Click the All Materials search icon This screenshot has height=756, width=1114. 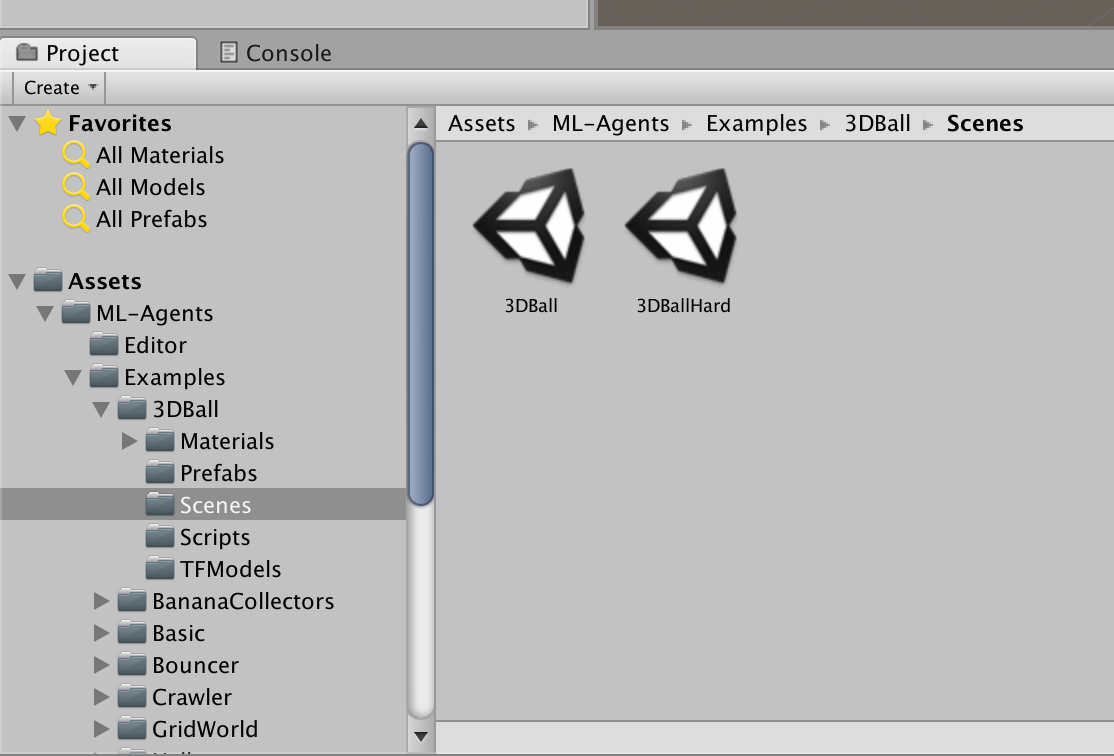pos(75,154)
